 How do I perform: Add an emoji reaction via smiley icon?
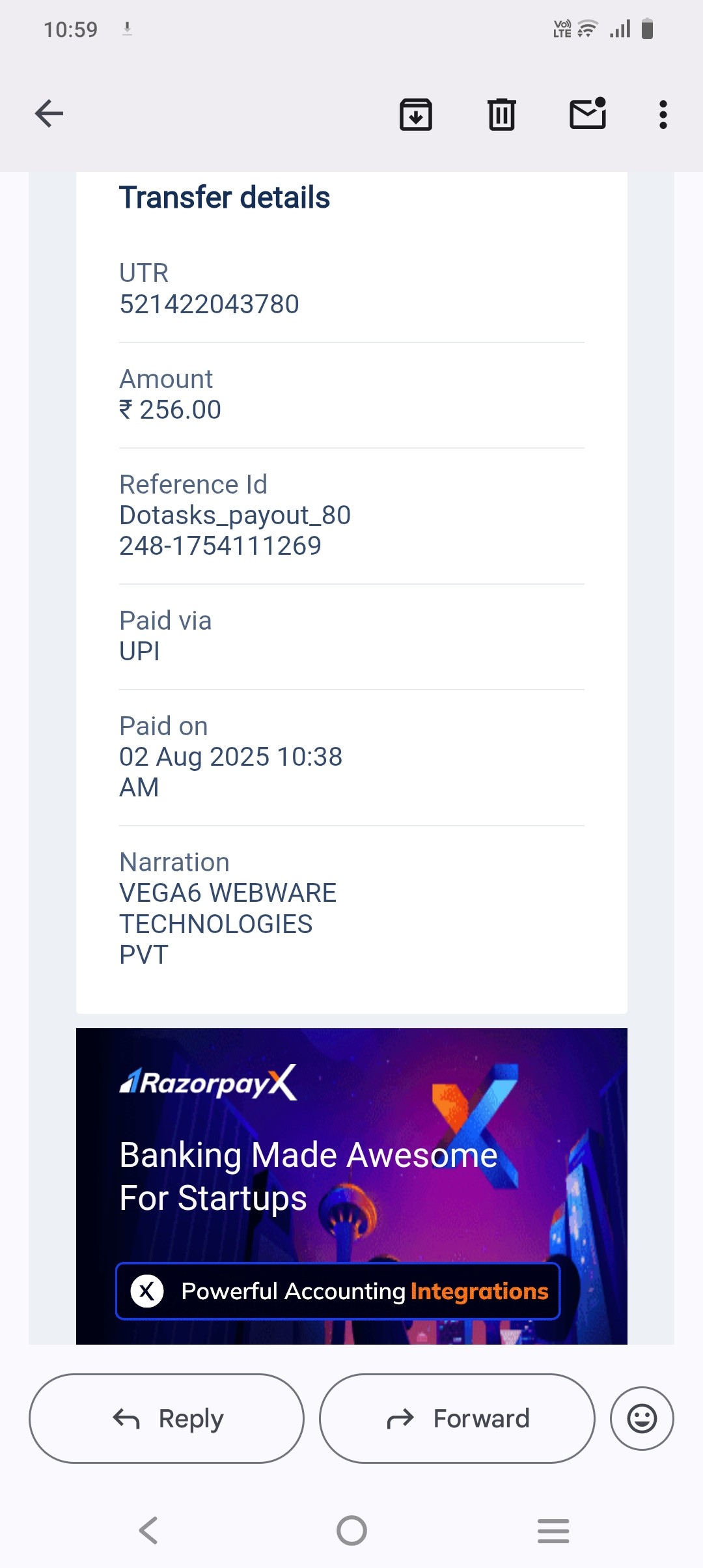[x=642, y=1418]
